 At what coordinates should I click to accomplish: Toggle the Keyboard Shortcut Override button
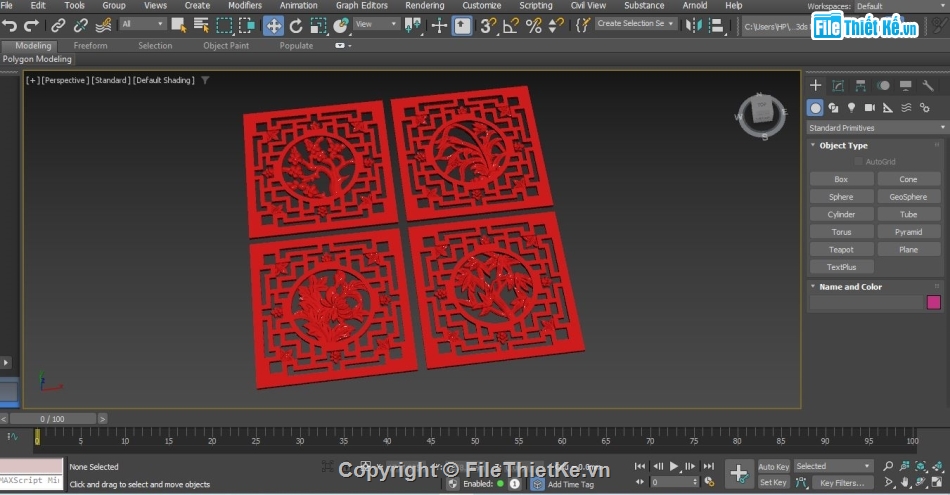coord(462,25)
